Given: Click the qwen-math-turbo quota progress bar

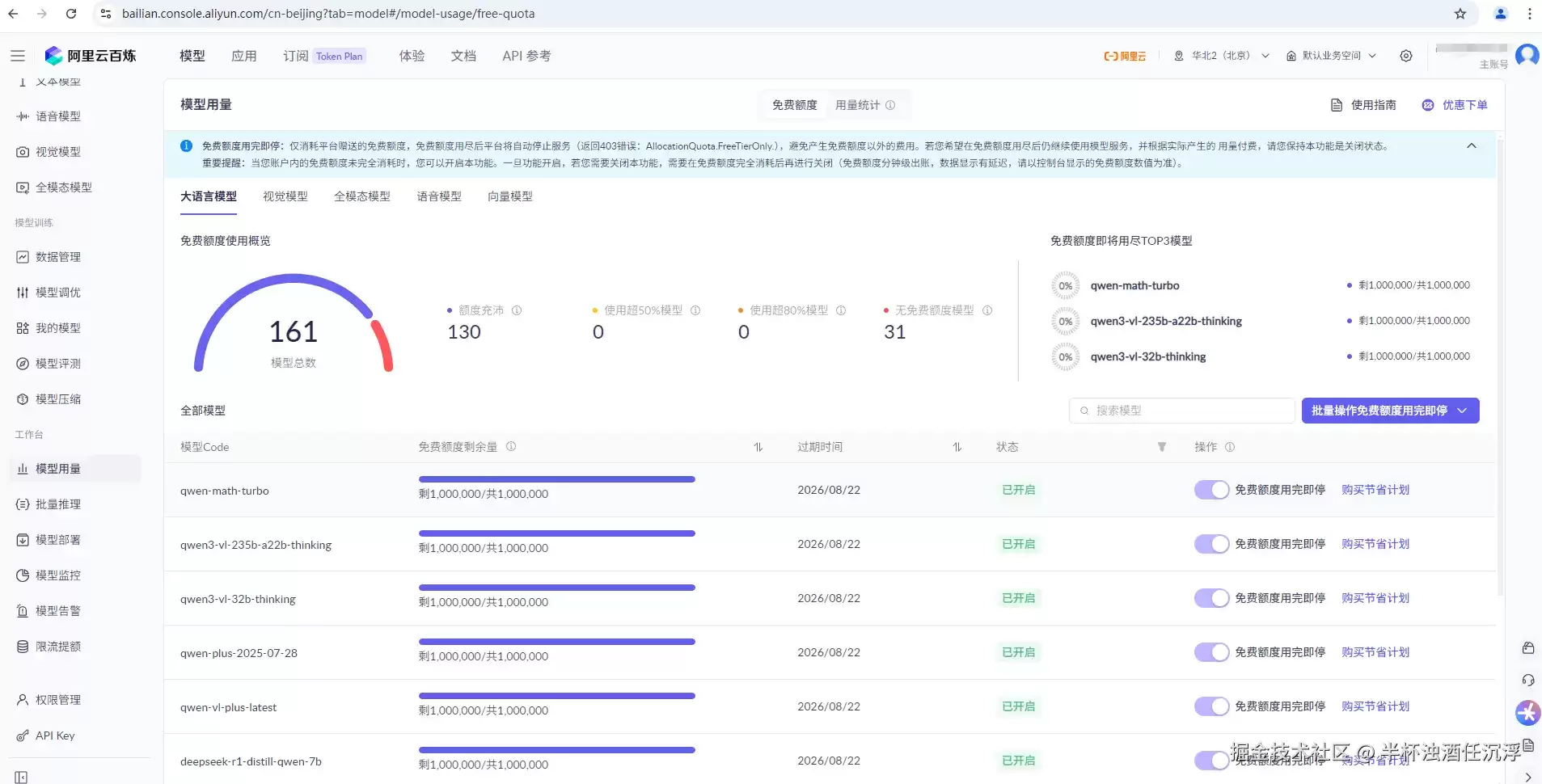Looking at the screenshot, I should click(557, 479).
